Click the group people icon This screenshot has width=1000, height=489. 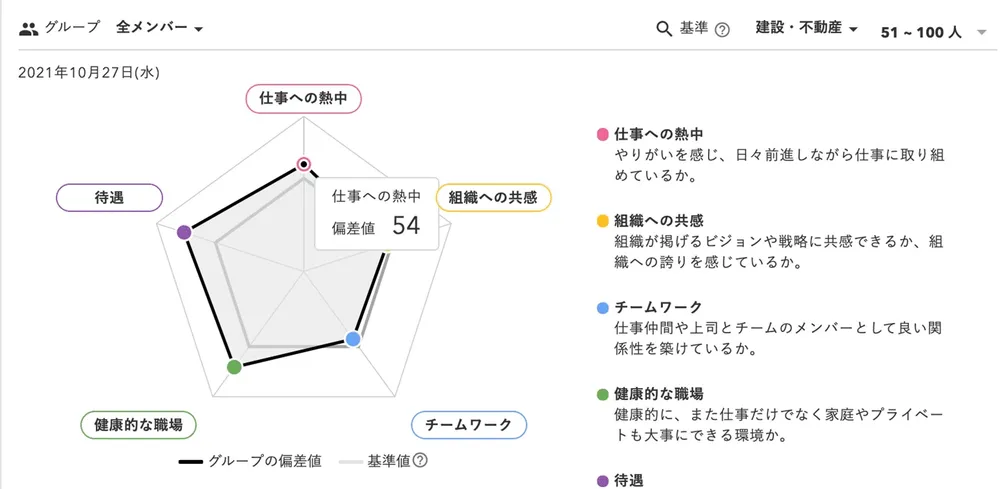(x=29, y=28)
